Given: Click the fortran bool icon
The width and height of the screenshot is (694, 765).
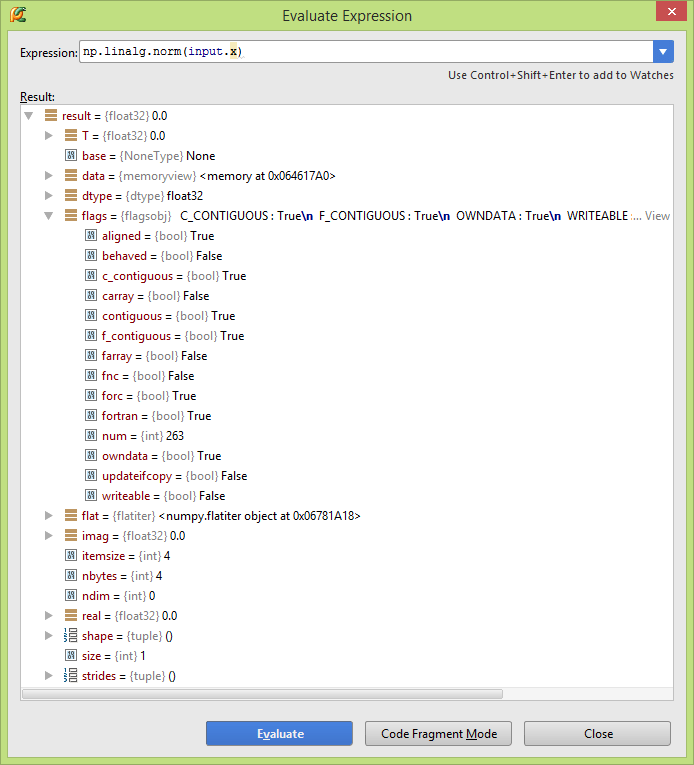Looking at the screenshot, I should (x=91, y=415).
